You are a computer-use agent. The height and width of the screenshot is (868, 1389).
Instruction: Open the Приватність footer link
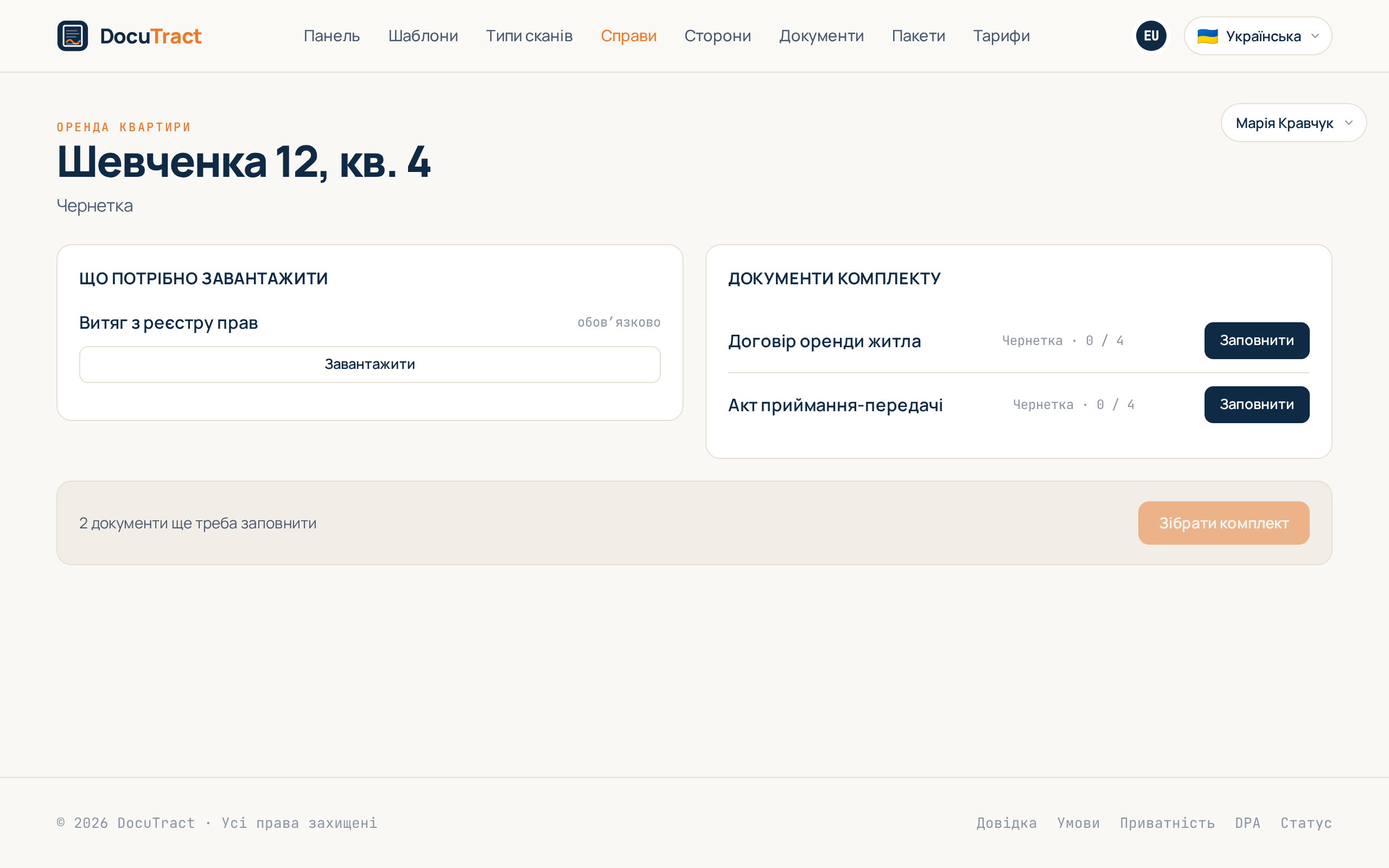pyautogui.click(x=1168, y=822)
